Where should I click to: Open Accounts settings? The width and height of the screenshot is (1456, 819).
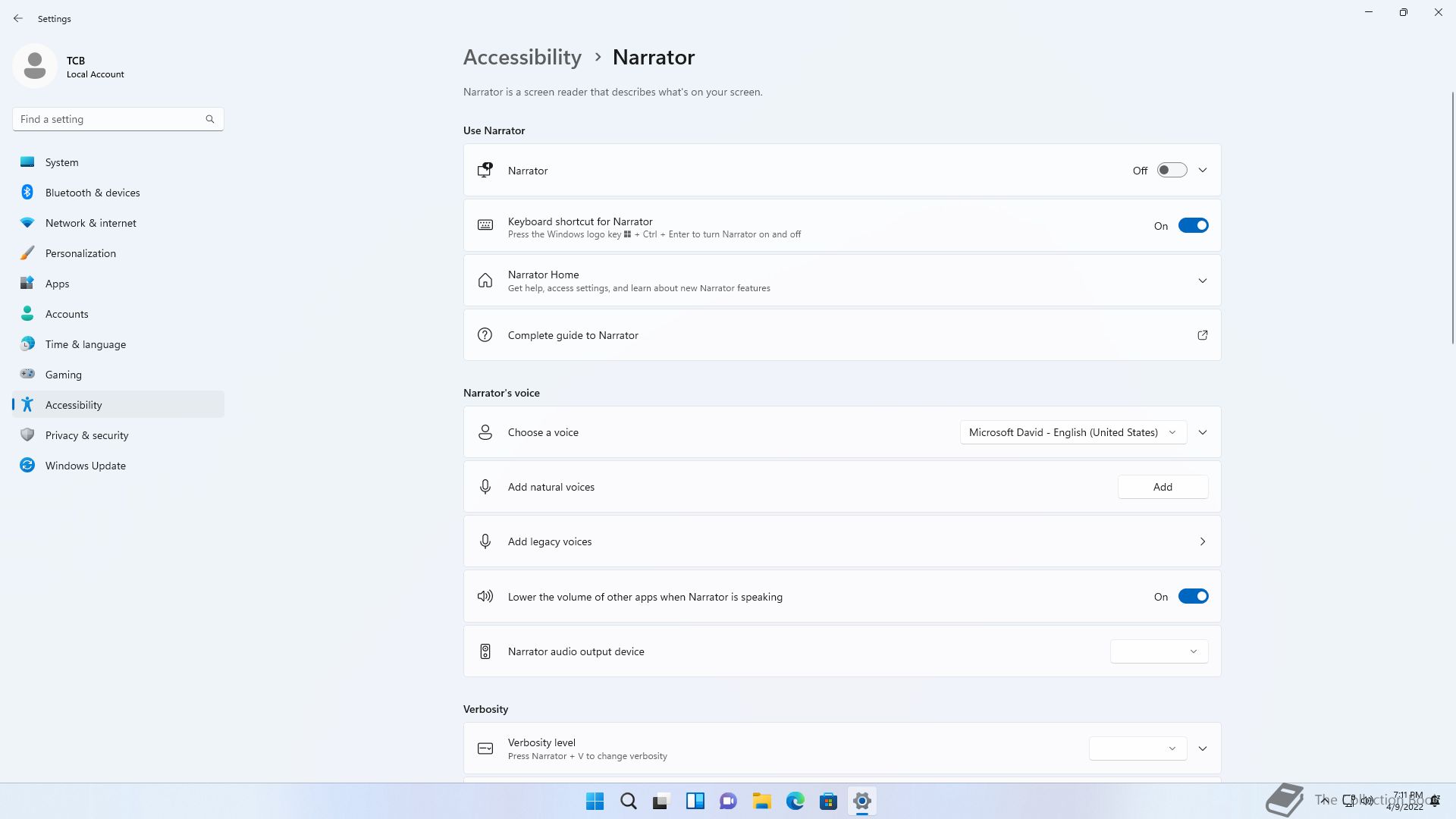(118, 314)
